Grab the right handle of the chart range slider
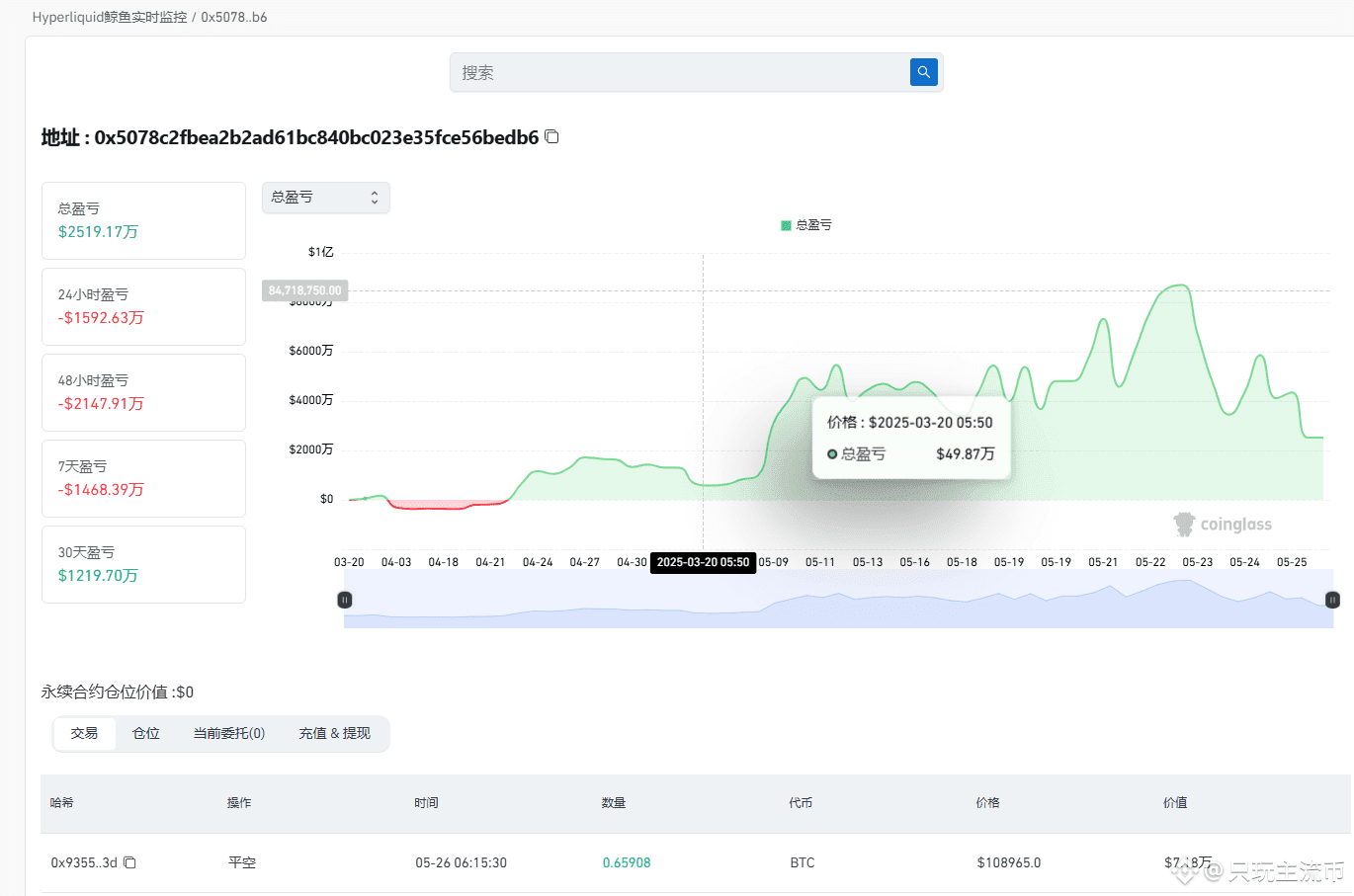1354x896 pixels. (1332, 600)
